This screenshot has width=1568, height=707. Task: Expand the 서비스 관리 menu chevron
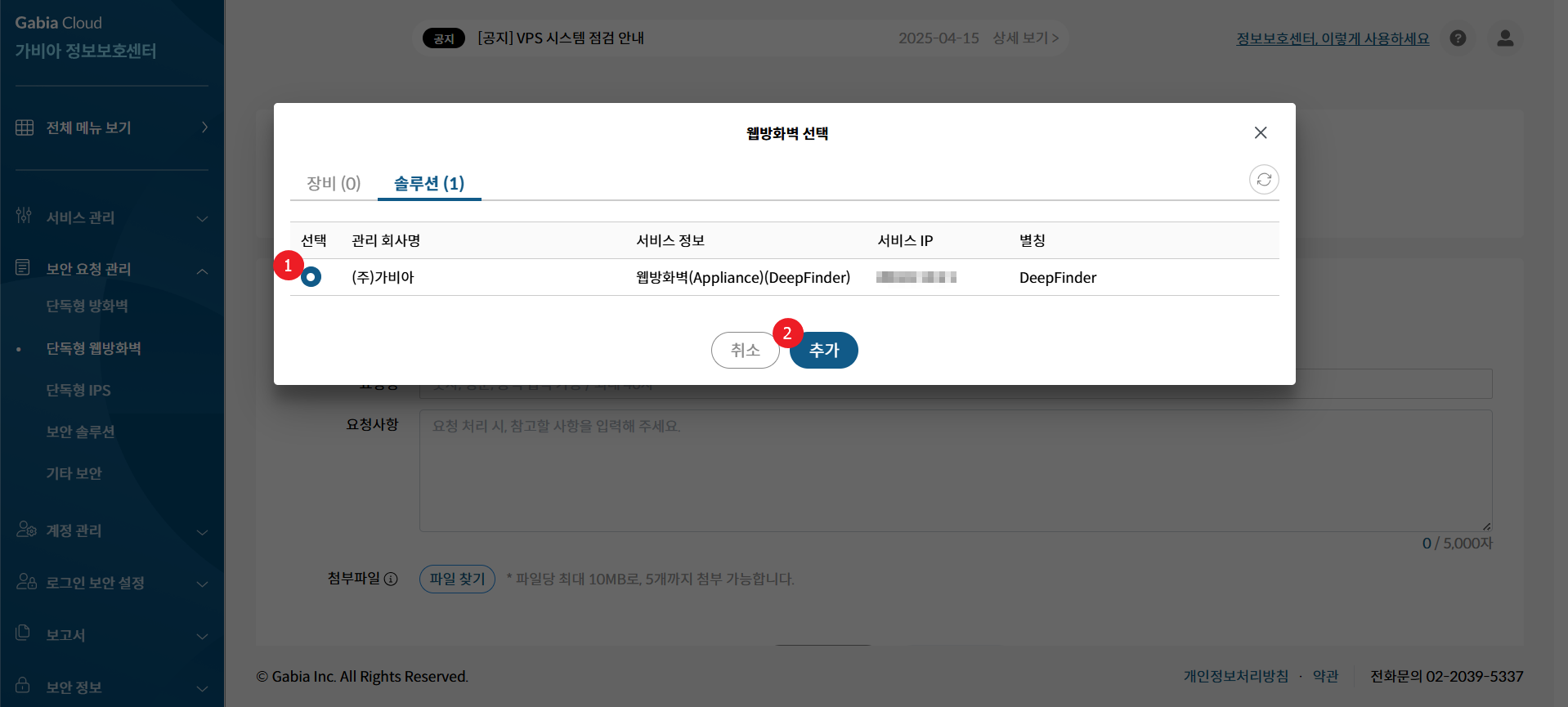pyautogui.click(x=202, y=218)
